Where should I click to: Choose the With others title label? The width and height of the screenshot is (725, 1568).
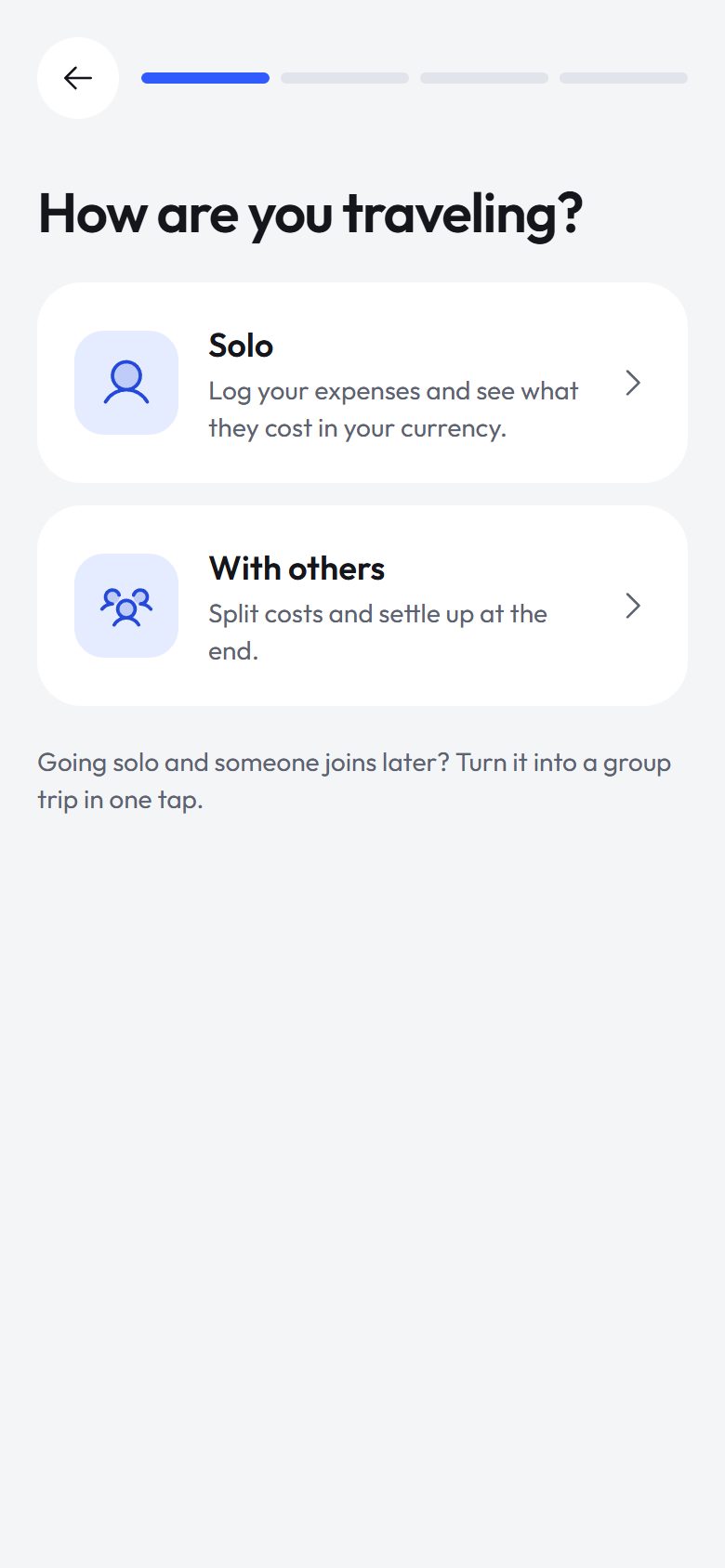(297, 568)
